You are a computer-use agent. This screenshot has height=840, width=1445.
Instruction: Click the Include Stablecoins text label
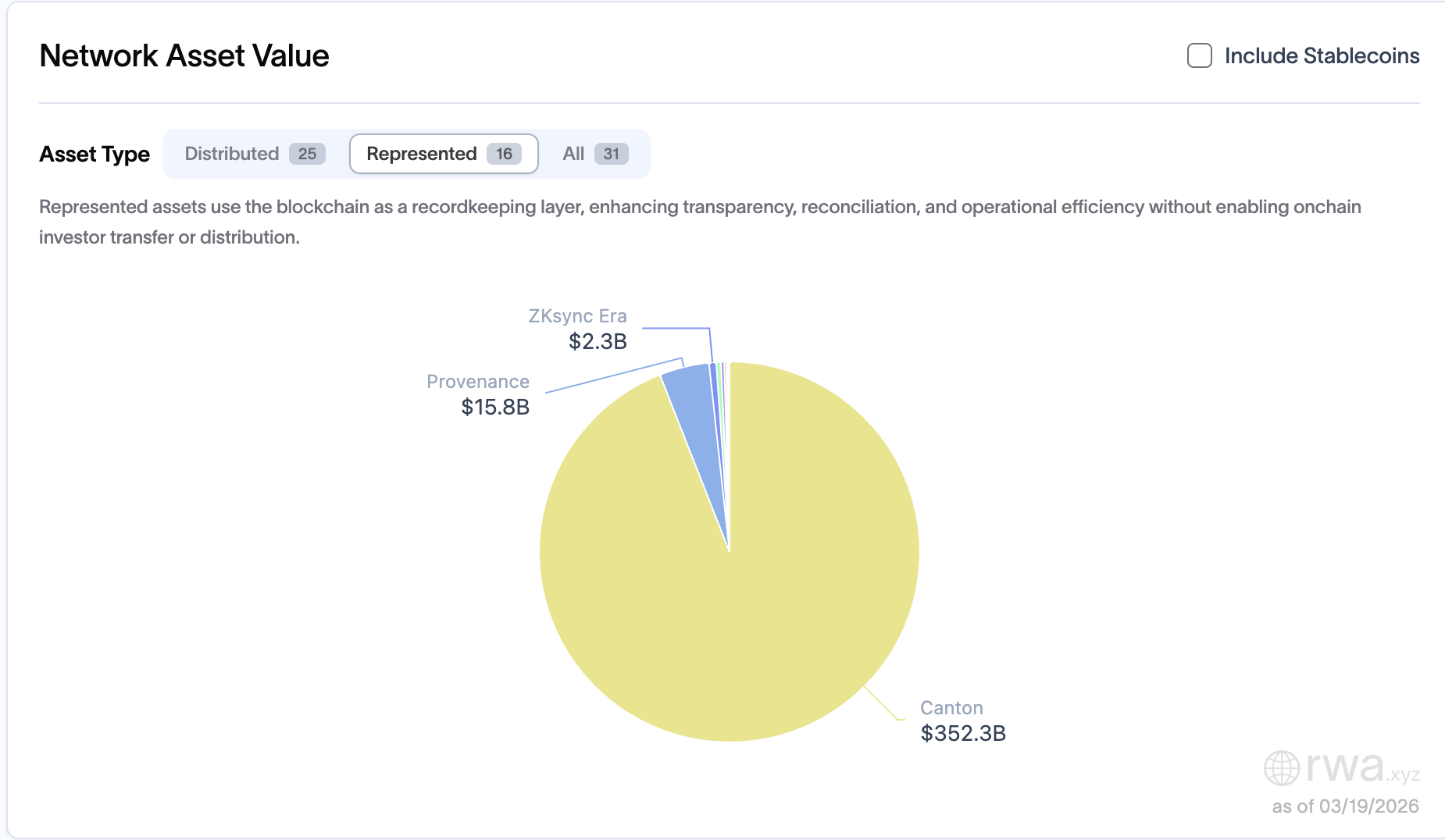pos(1322,55)
